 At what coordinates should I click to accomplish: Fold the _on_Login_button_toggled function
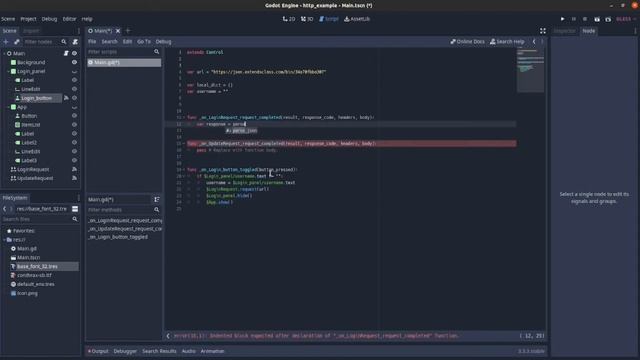click(x=184, y=170)
